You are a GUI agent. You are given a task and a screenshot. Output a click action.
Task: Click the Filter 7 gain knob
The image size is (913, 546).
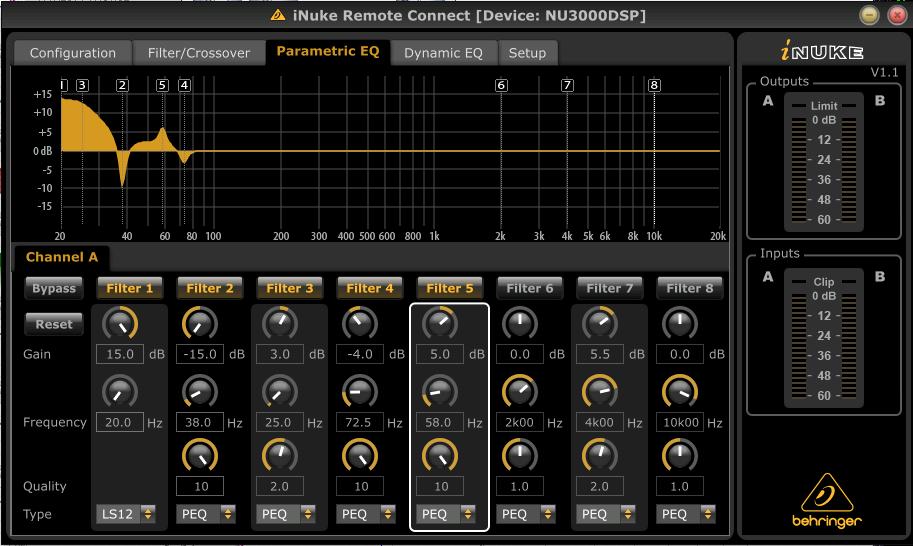(600, 322)
